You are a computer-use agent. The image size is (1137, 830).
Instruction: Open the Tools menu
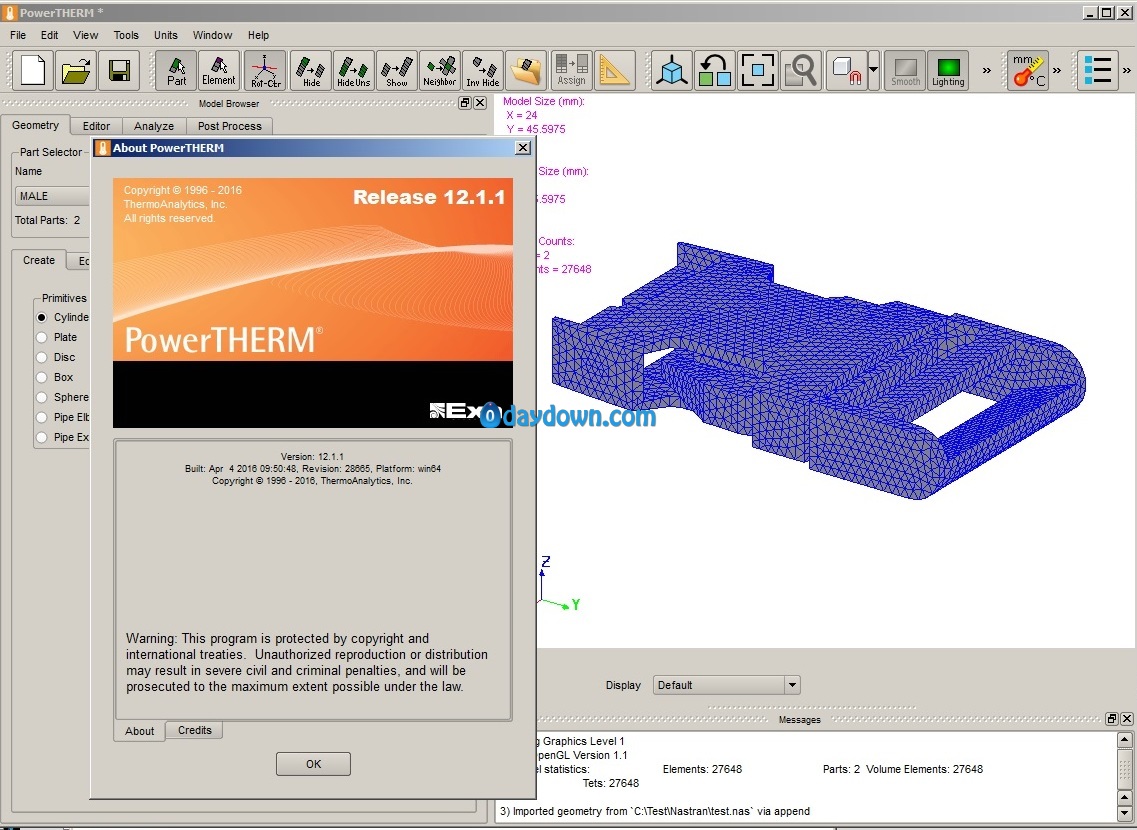coord(126,35)
